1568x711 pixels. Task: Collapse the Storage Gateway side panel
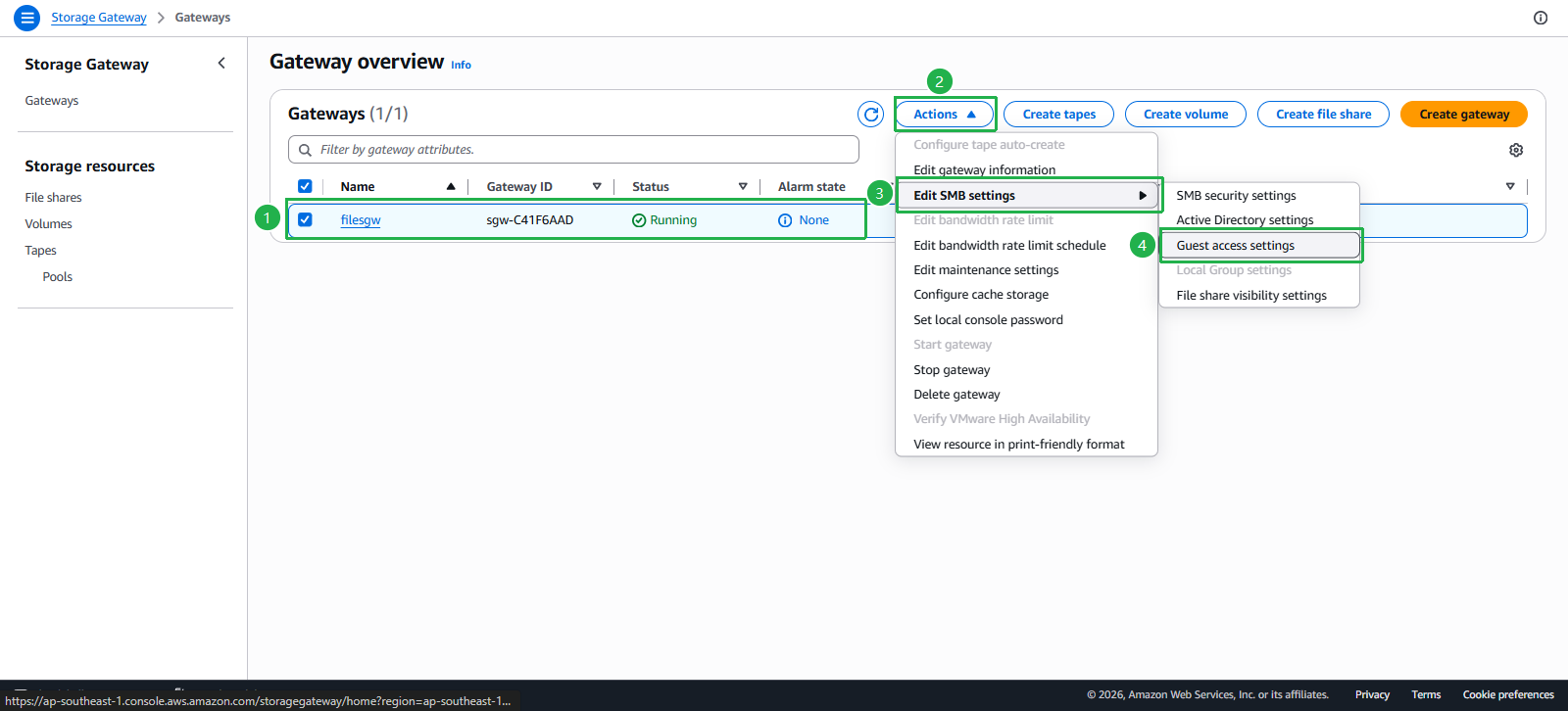click(x=221, y=64)
